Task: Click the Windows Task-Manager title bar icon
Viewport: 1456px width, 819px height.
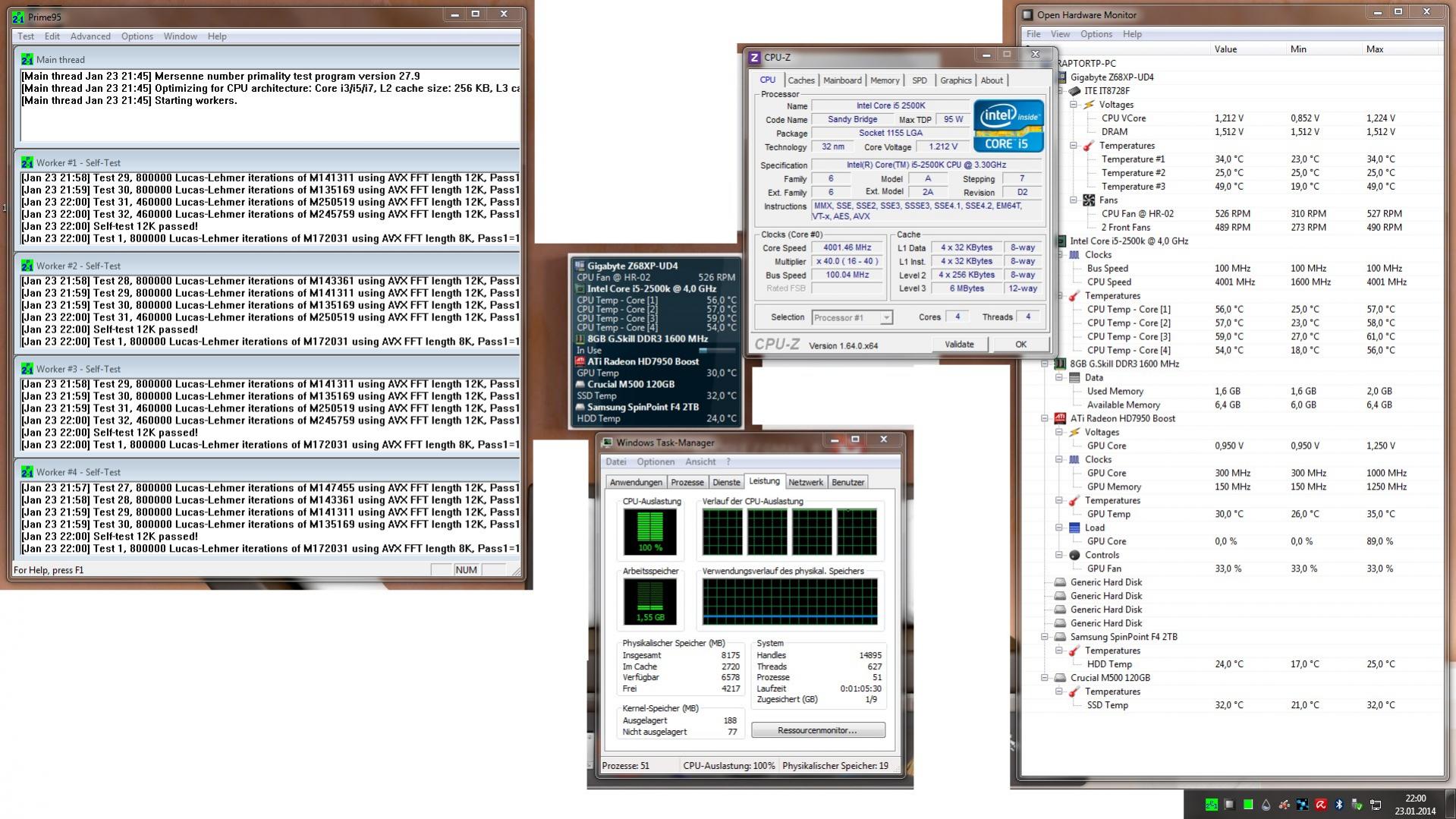Action: [x=607, y=443]
